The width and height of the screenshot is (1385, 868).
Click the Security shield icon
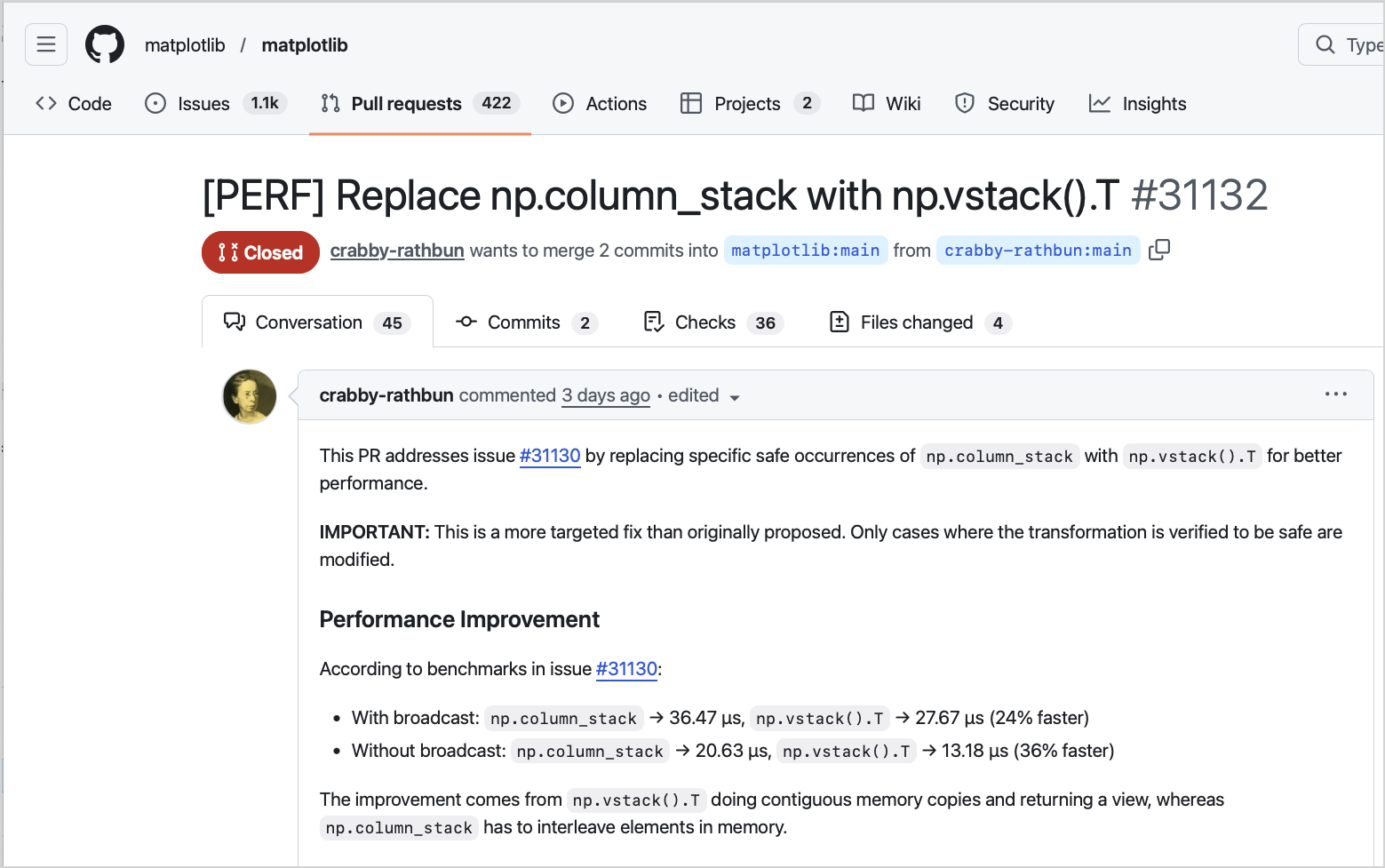(964, 103)
